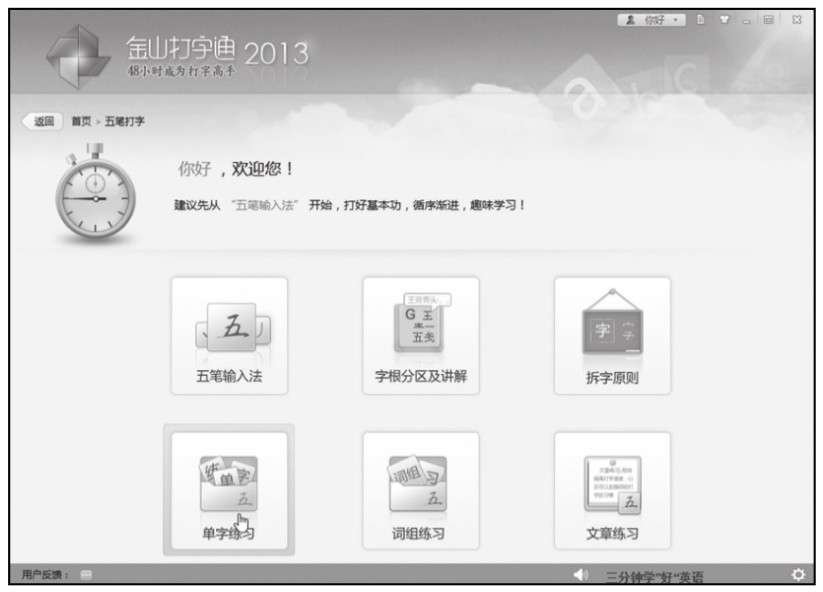Click the 五笔打字 breadcrumb item
Image resolution: width=823 pixels, height=592 pixels.
[x=124, y=121]
